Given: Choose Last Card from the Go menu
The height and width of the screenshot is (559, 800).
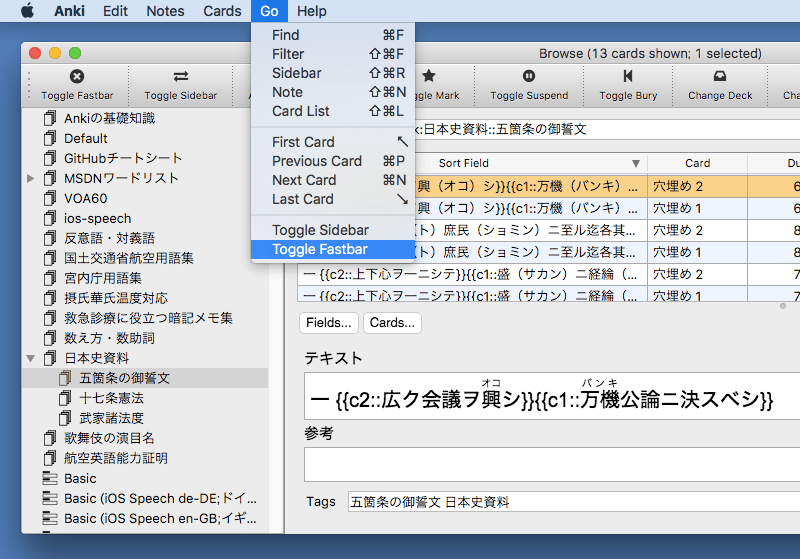Looking at the screenshot, I should (333, 199).
